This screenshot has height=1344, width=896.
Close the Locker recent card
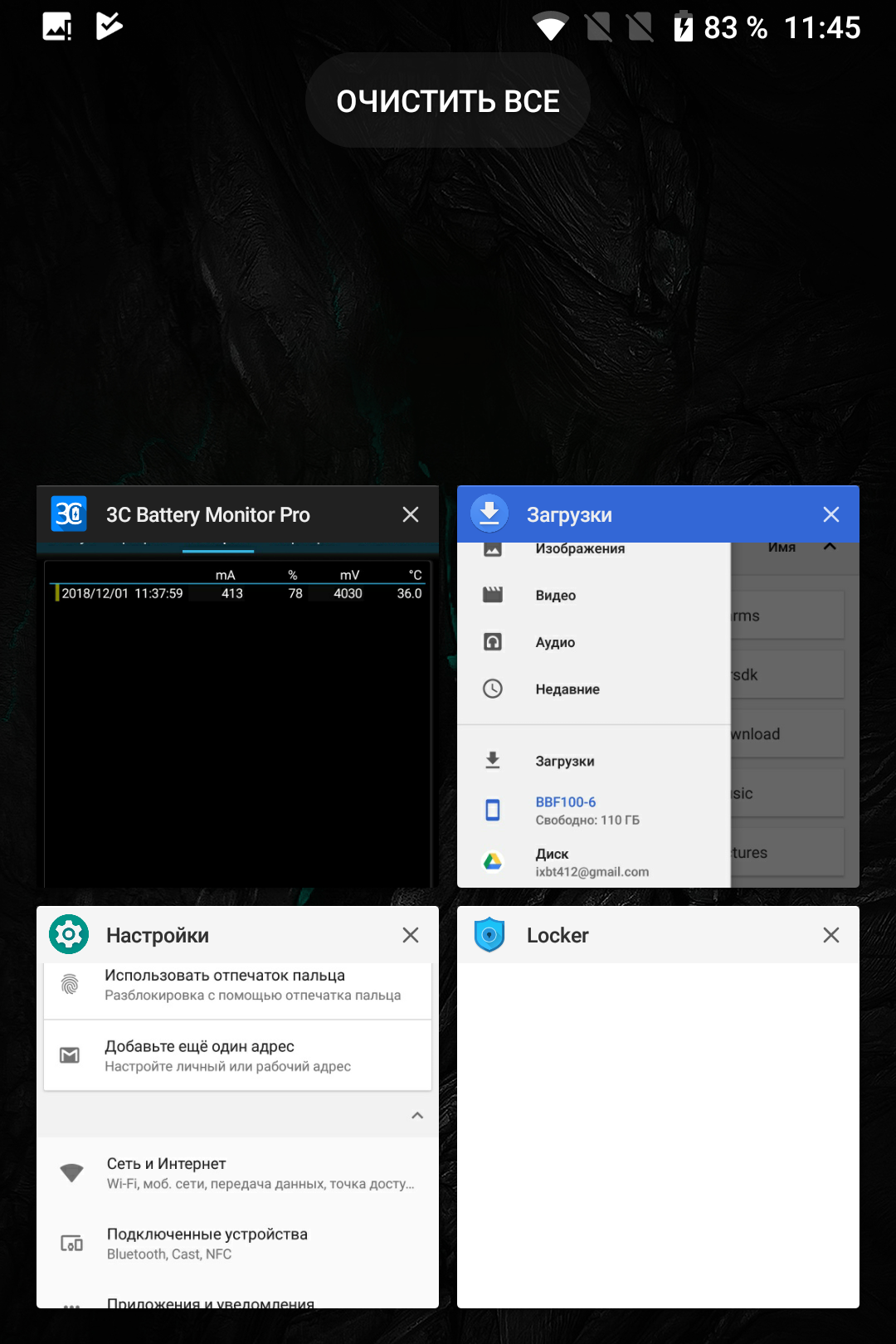(831, 935)
